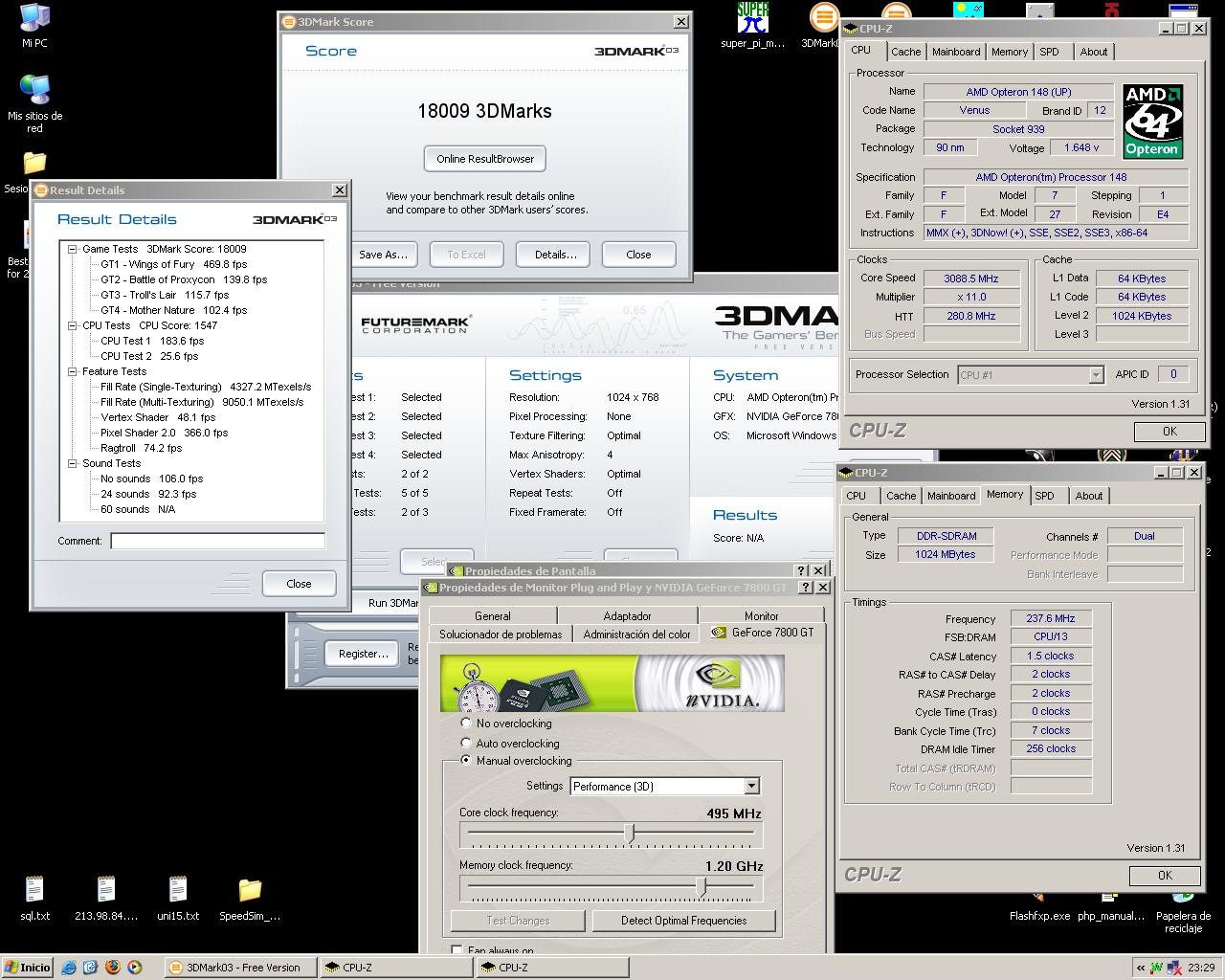
Task: Open the Solucionador de problemas tab
Action: pyautogui.click(x=501, y=634)
